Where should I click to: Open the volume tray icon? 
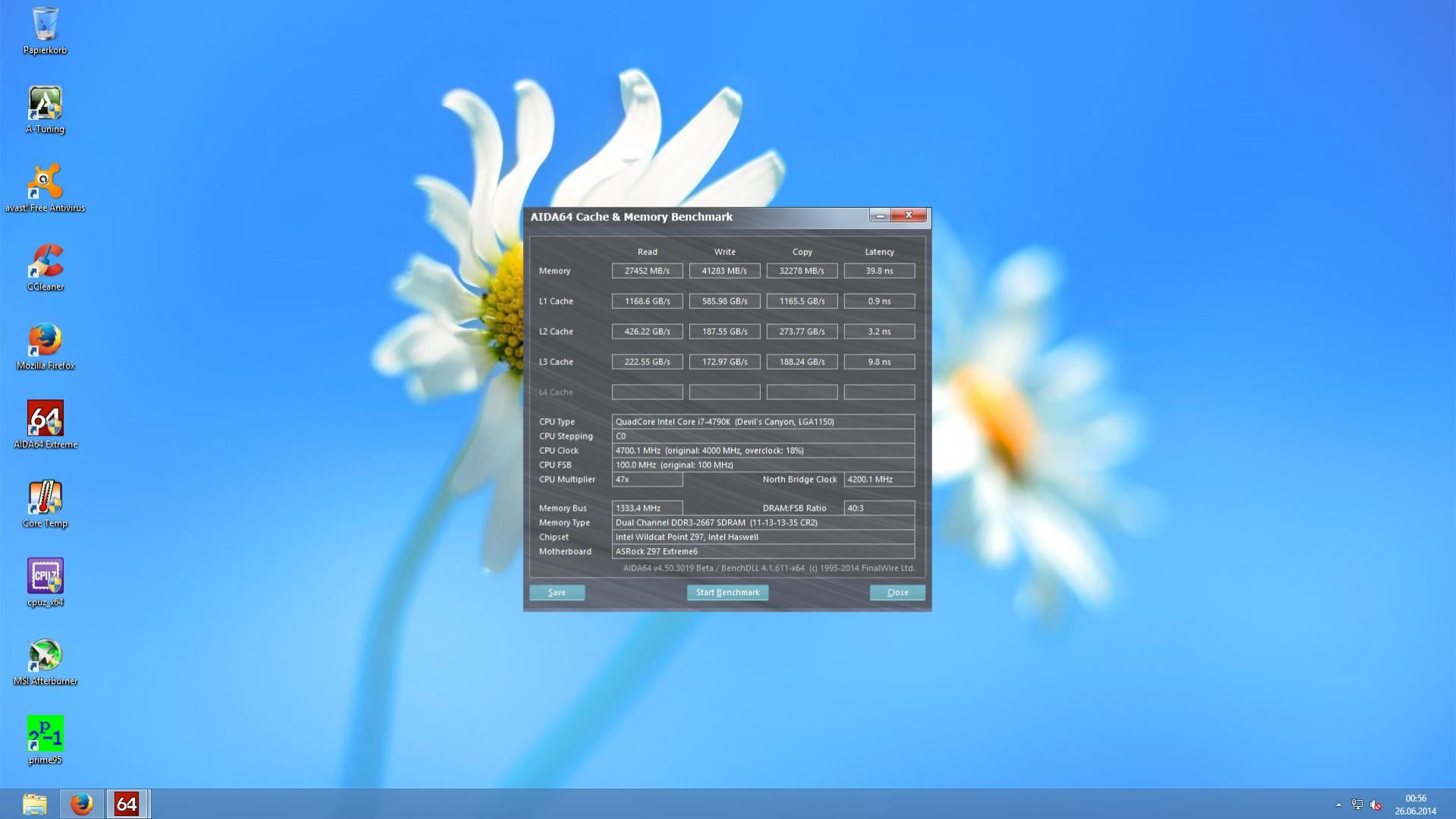[1376, 805]
